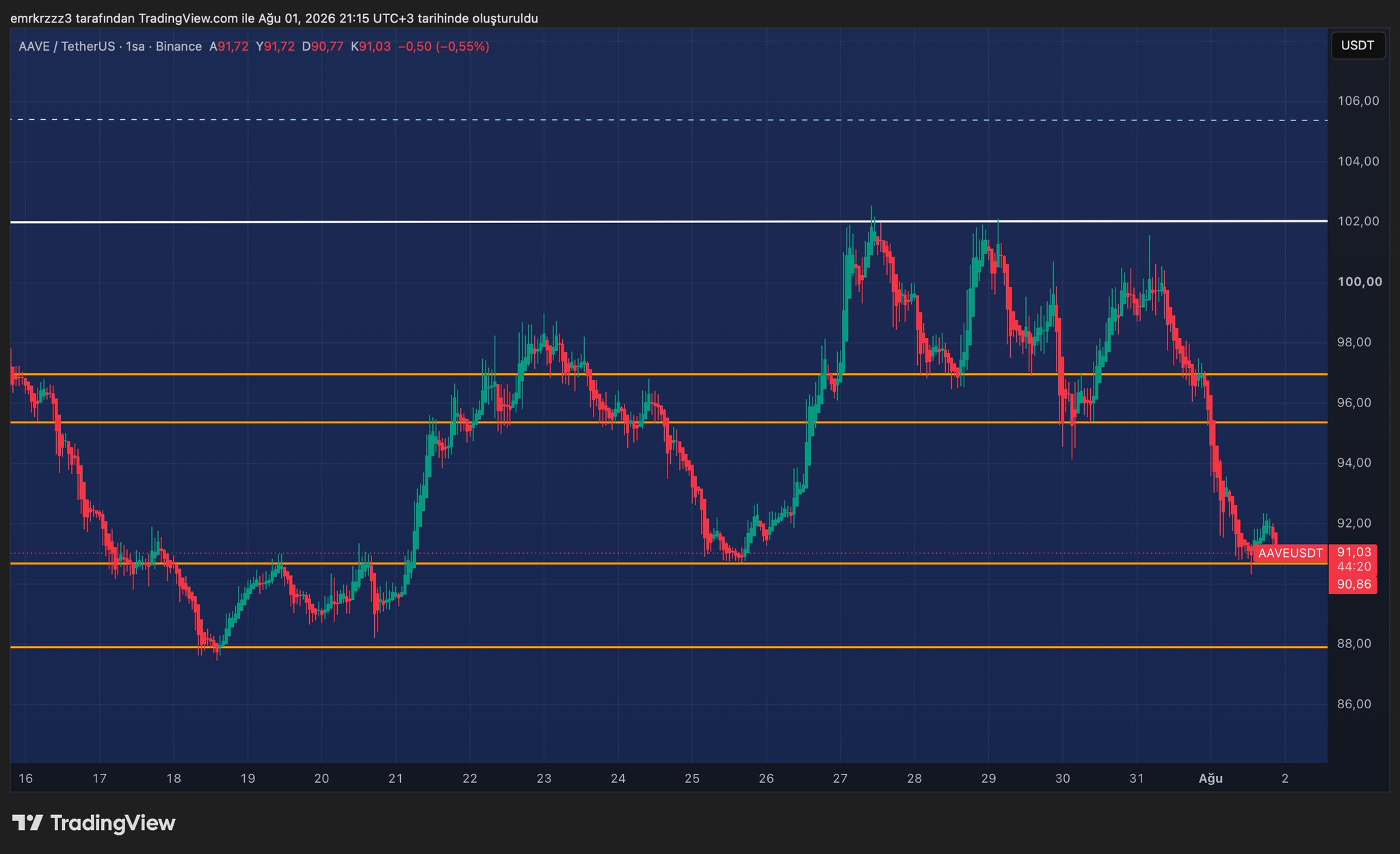Click the 104,00 price axis label

tap(1358, 161)
